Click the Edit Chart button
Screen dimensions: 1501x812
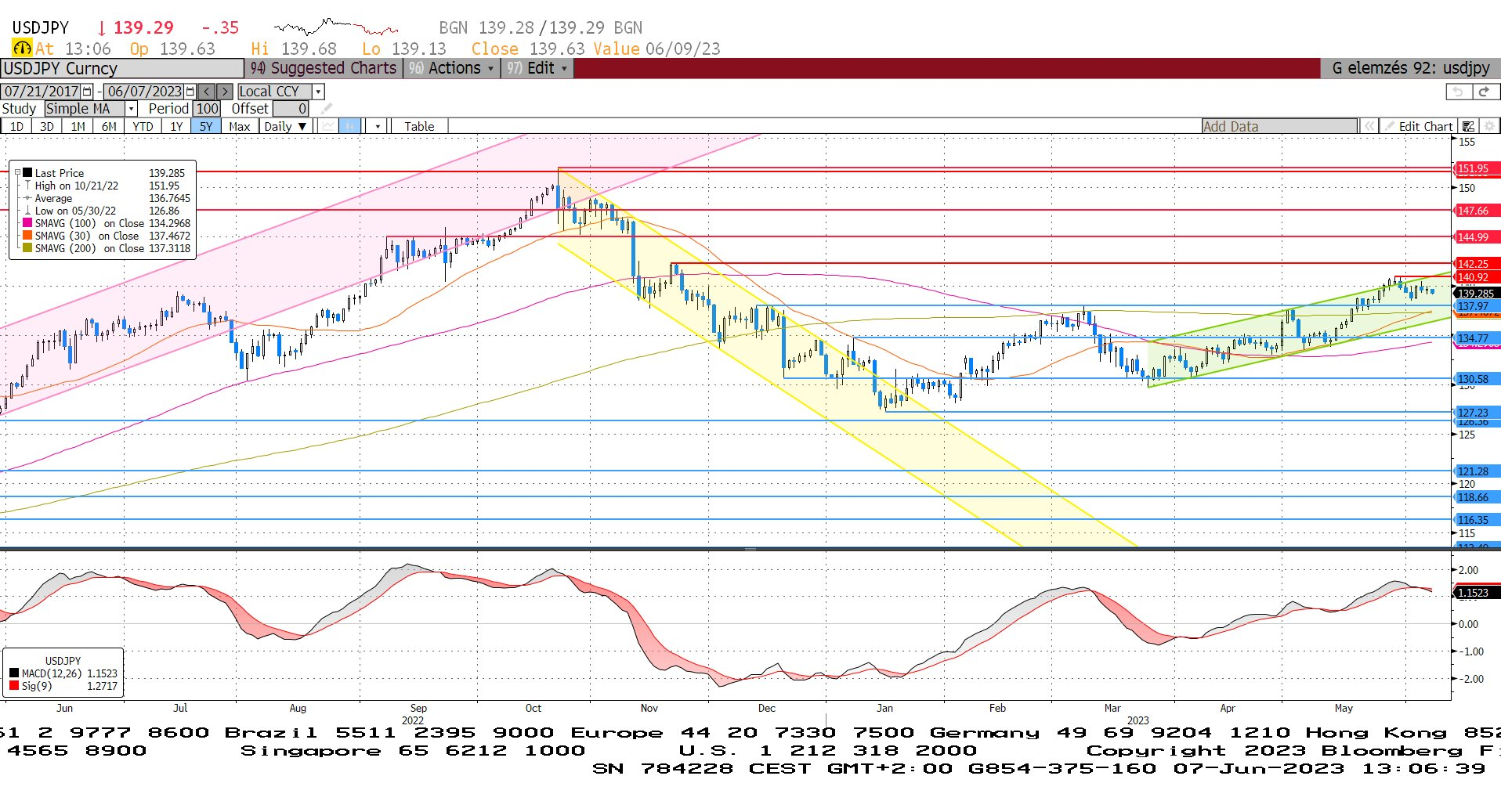(1418, 126)
